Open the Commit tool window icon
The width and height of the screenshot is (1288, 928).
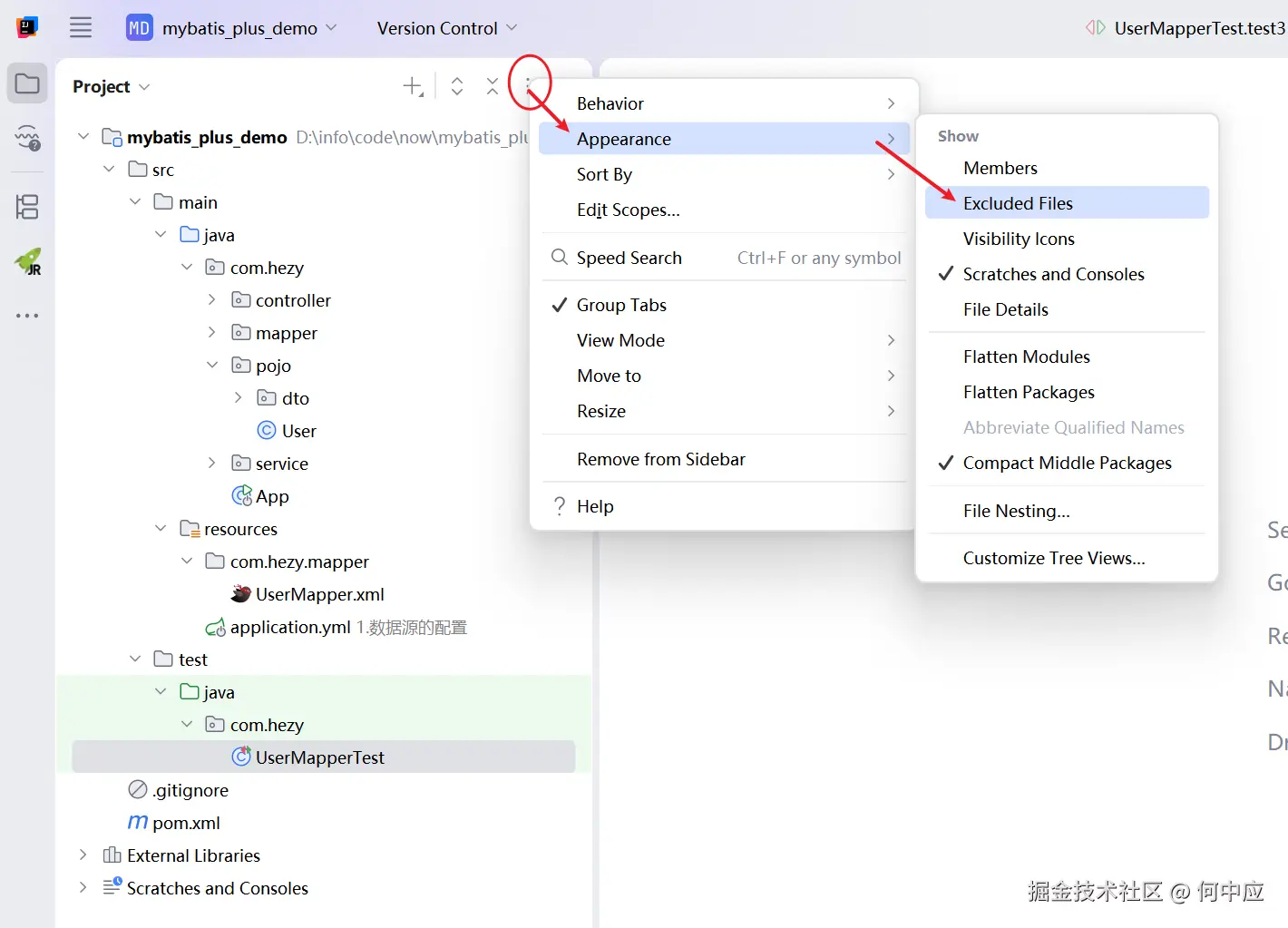click(27, 138)
